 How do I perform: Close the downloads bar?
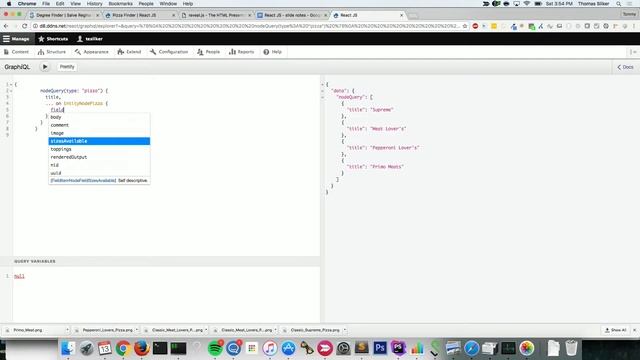634,330
